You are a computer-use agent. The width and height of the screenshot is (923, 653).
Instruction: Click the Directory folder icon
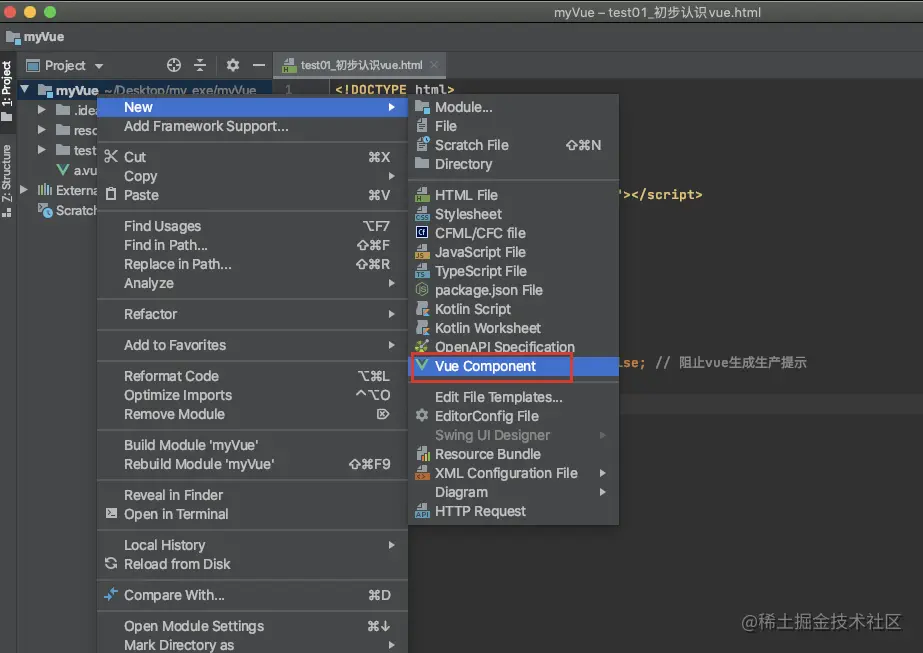422,164
